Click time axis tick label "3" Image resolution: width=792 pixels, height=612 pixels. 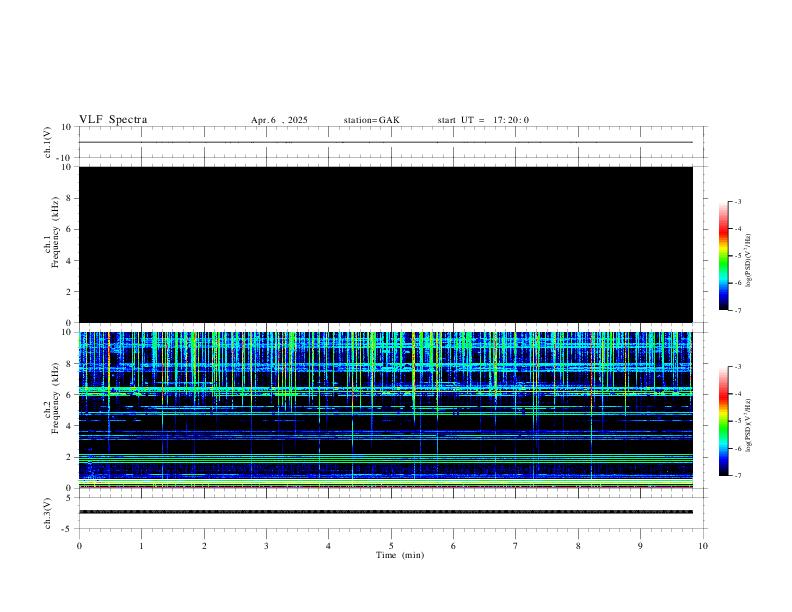click(x=266, y=546)
